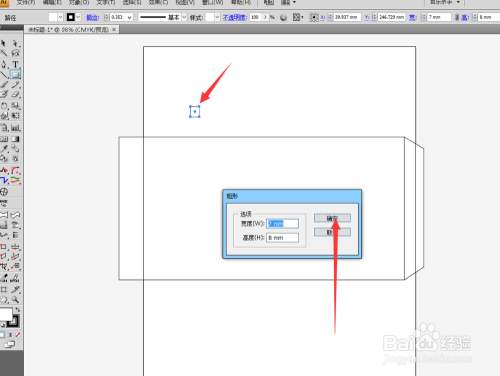Toggle constrain width and height proportions link

click(457, 17)
